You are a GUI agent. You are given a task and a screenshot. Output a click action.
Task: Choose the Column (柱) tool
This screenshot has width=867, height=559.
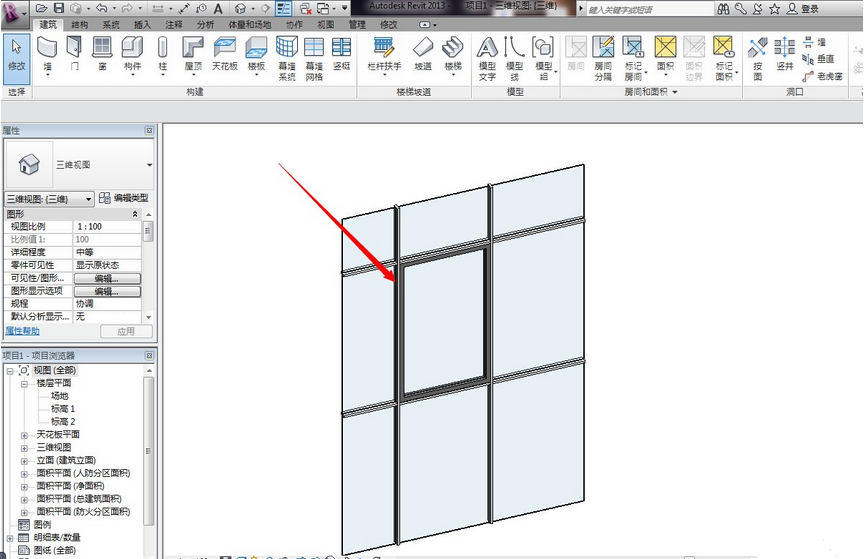(162, 55)
